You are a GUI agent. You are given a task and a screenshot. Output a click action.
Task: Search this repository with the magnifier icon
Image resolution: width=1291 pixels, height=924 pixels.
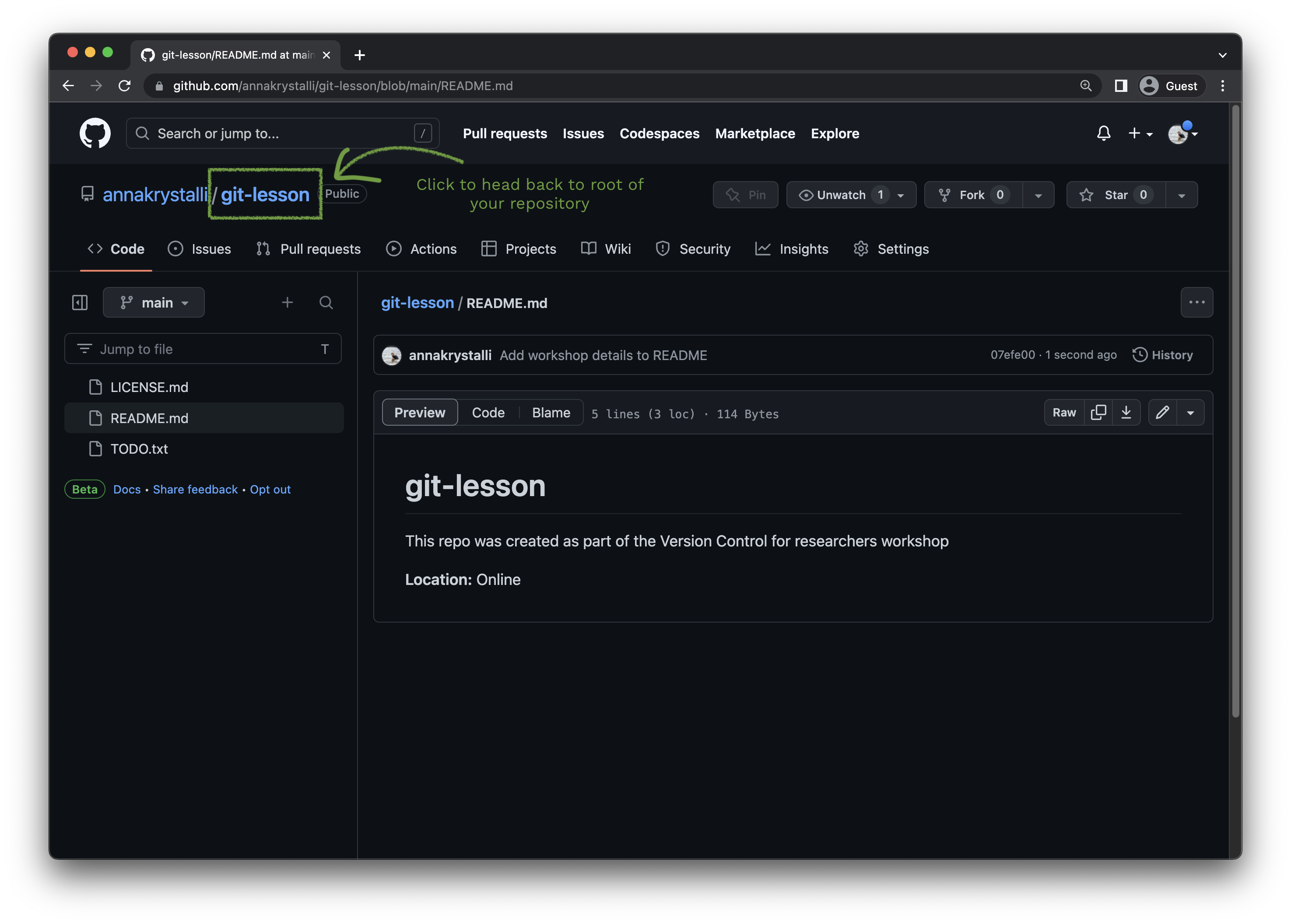[326, 302]
